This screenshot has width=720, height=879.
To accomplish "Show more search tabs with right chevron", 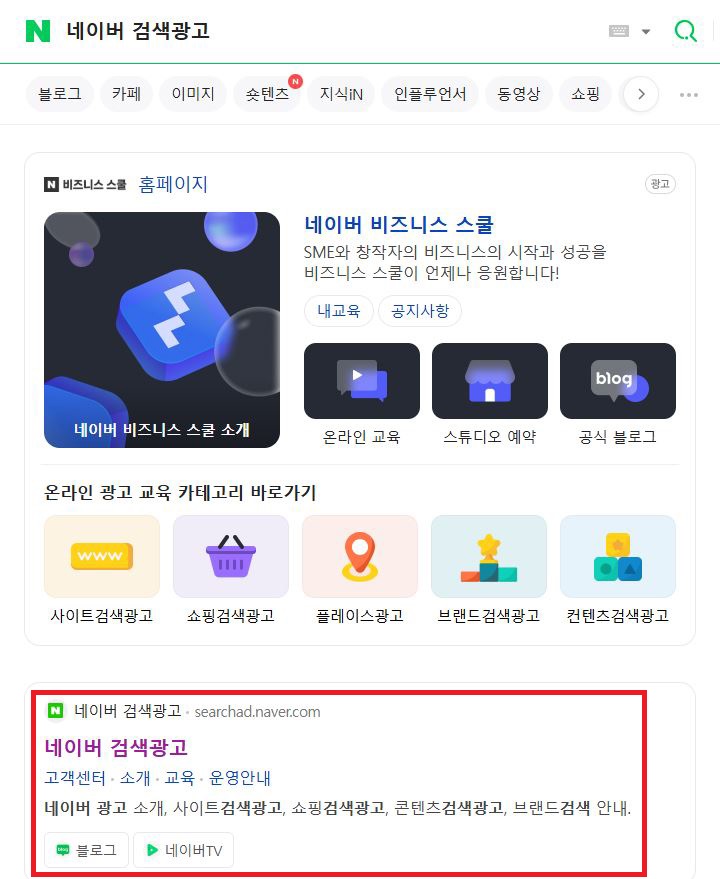I will (x=641, y=94).
